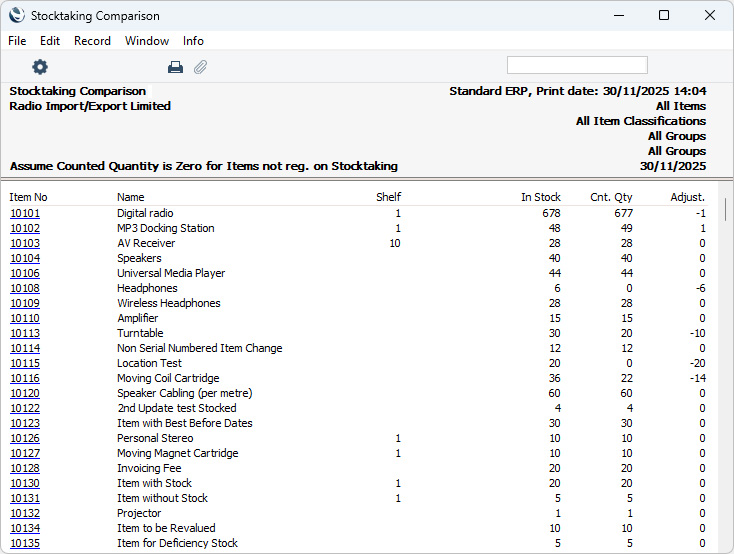Open item 10120 link
Viewport: 734px width, 554px height.
(25, 393)
